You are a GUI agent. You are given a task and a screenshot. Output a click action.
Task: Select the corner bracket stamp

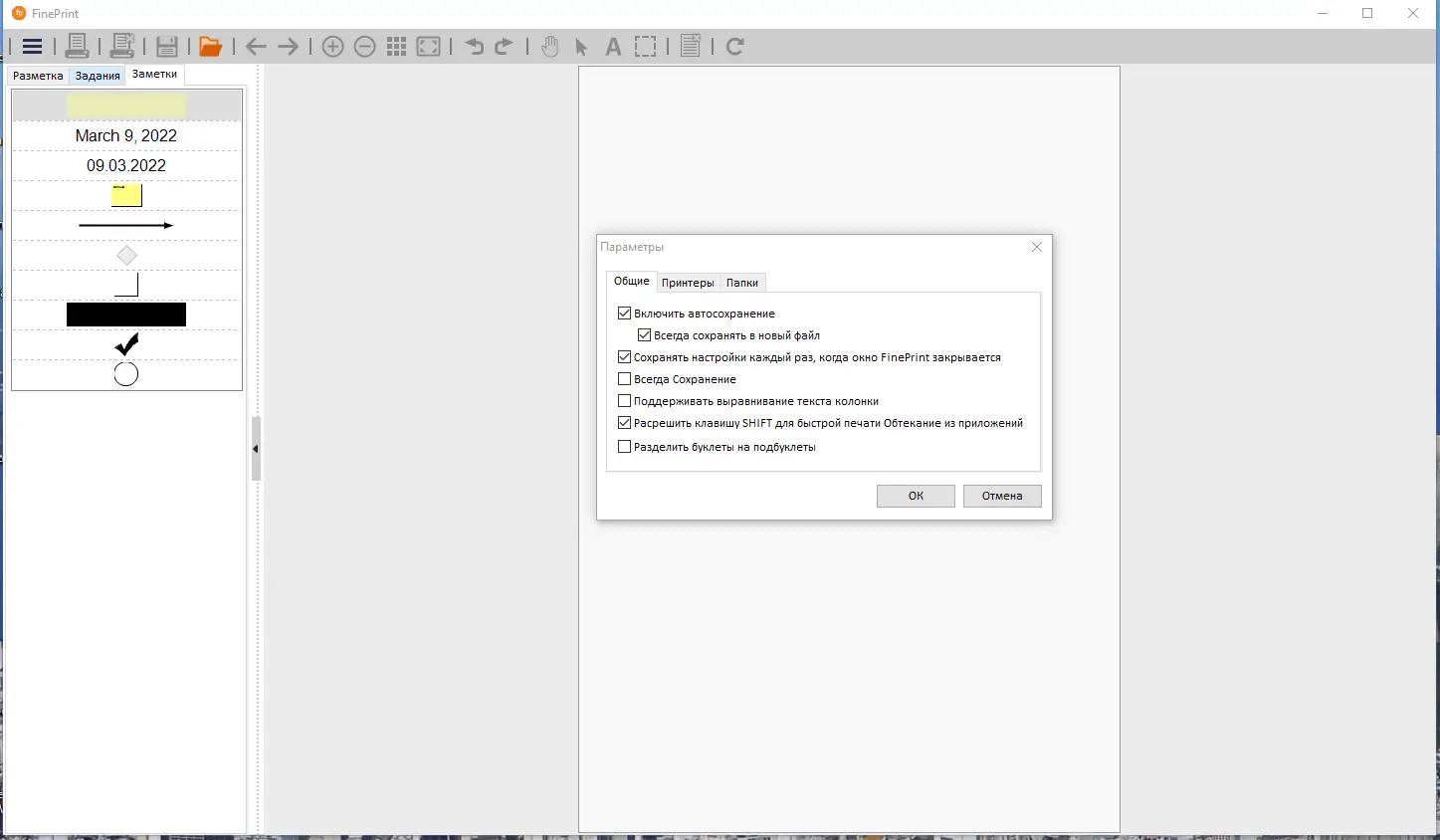click(126, 286)
